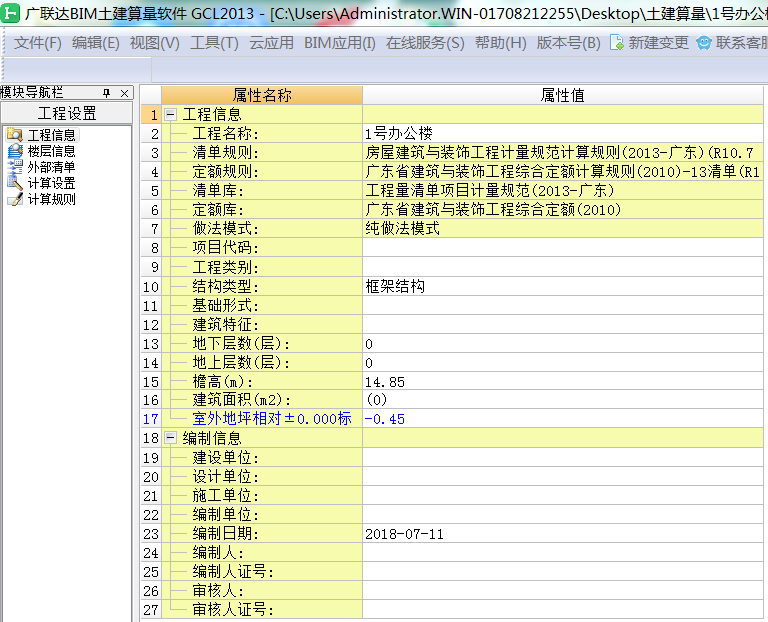Open the 帮助(H) menu

[x=501, y=43]
